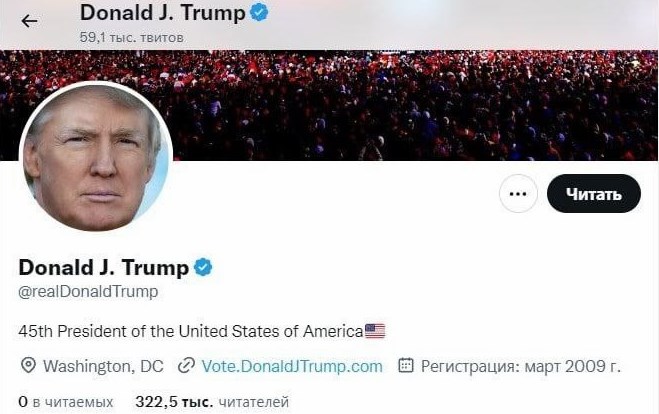This screenshot has width=659, height=414.
Task: Click Регистрация: март 2009 г. text
Action: tap(521, 366)
